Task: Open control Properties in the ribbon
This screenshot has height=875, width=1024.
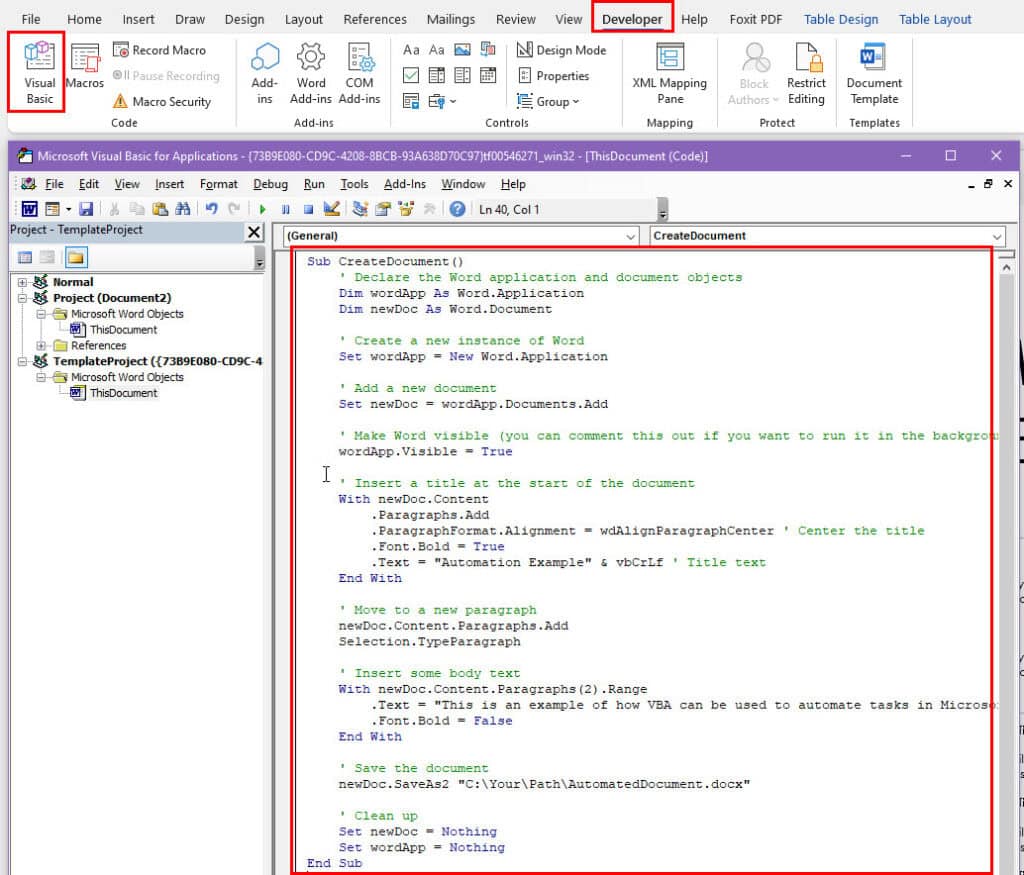Action: click(x=554, y=76)
